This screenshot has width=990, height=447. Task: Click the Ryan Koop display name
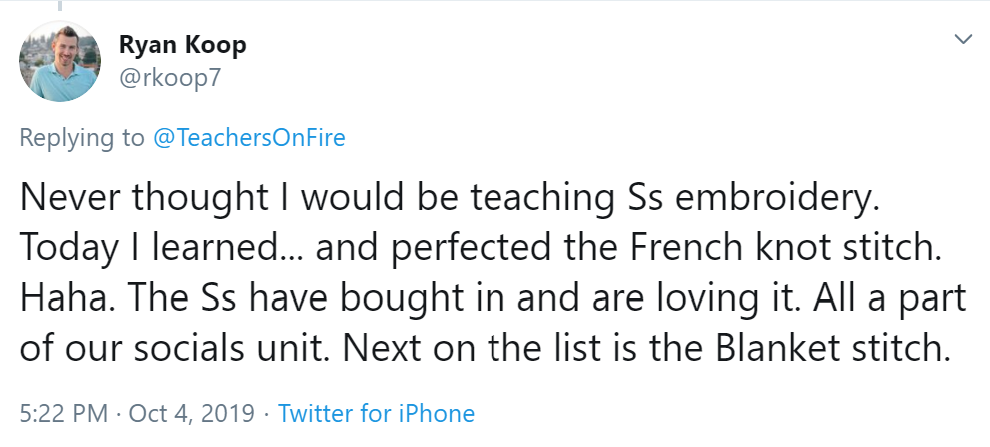tap(182, 45)
